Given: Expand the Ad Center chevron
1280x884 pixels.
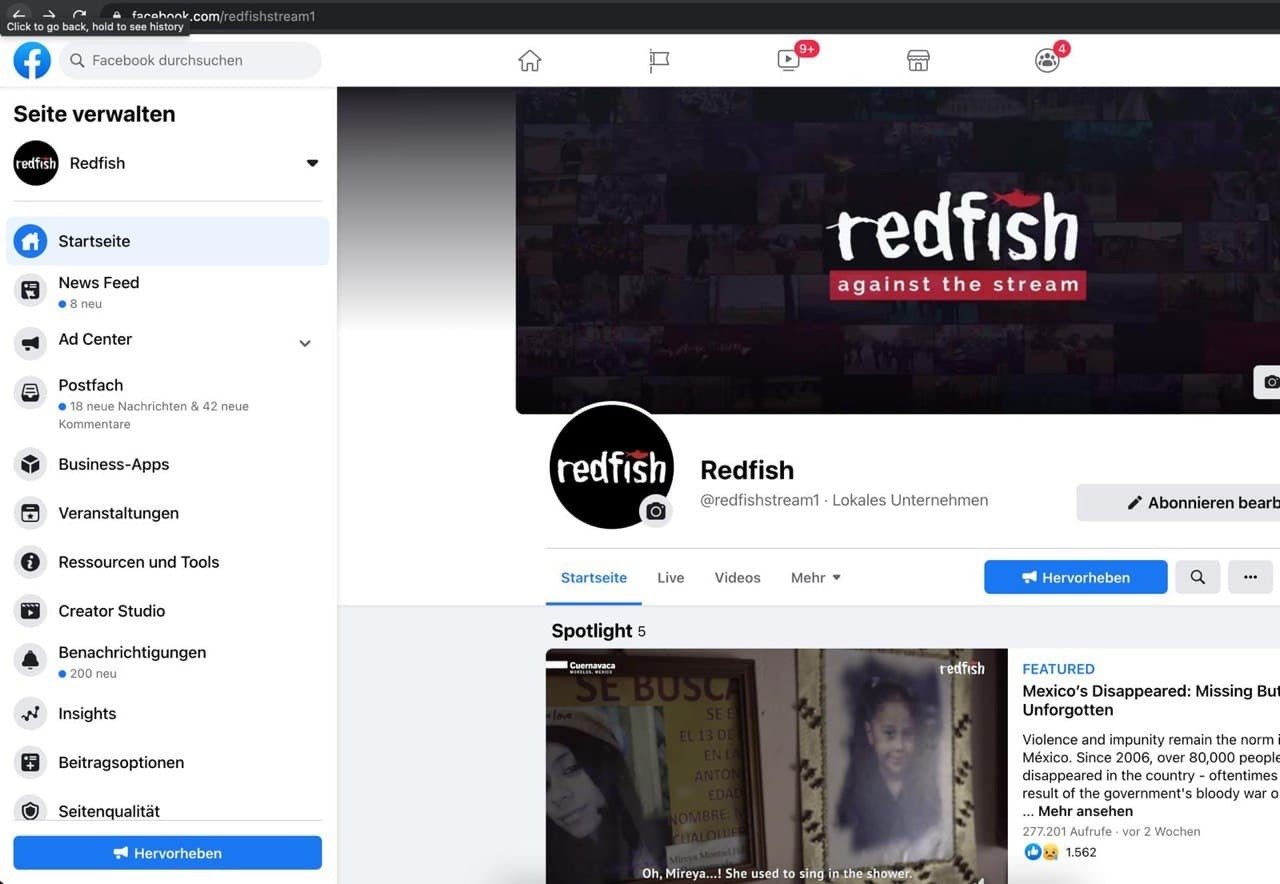Looking at the screenshot, I should pyautogui.click(x=305, y=343).
